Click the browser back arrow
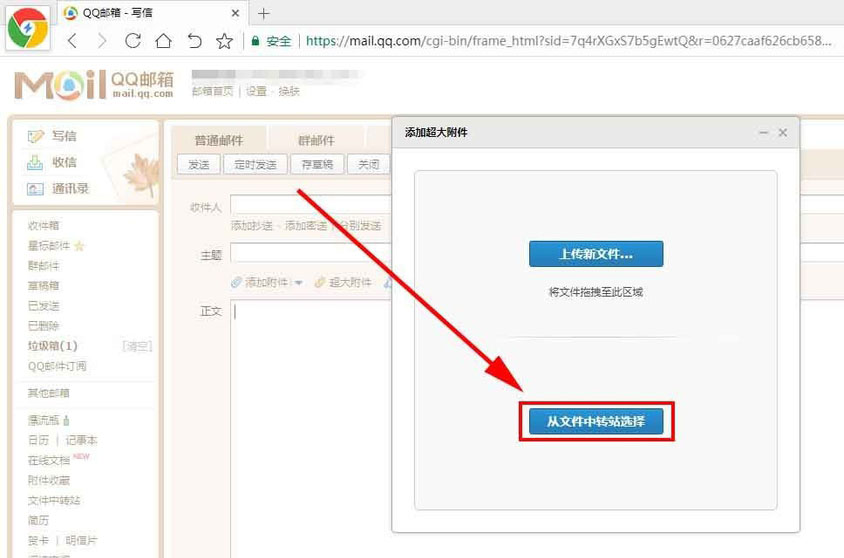Image resolution: width=844 pixels, height=558 pixels. pyautogui.click(x=73, y=41)
